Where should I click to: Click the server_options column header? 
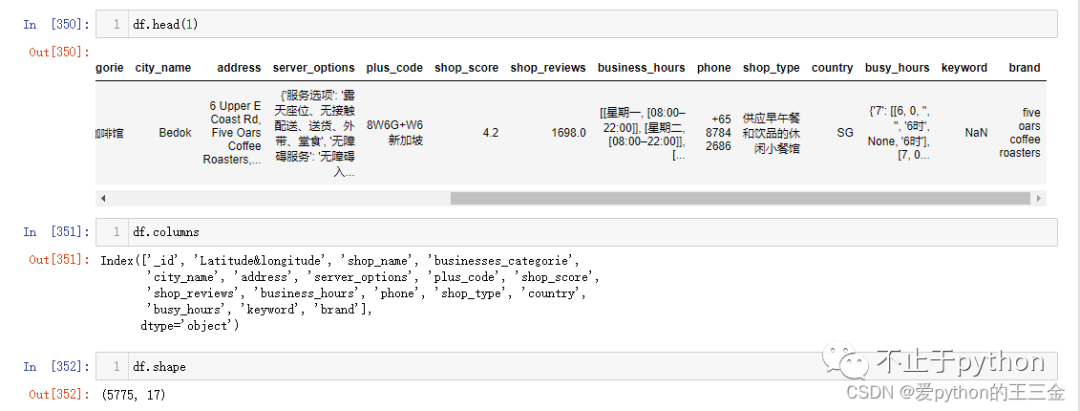pyautogui.click(x=314, y=68)
